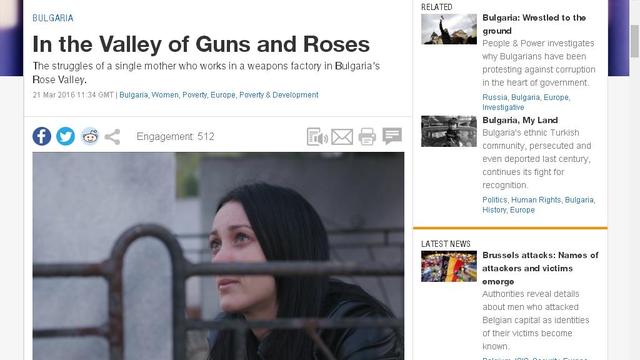640x360 pixels.
Task: Share article on Twitter
Action: [65, 136]
